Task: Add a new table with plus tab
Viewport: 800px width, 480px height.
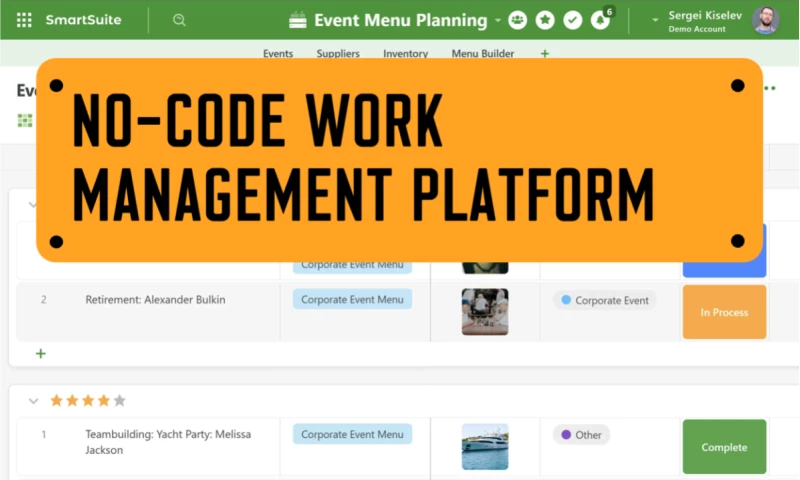Action: pyautogui.click(x=545, y=54)
